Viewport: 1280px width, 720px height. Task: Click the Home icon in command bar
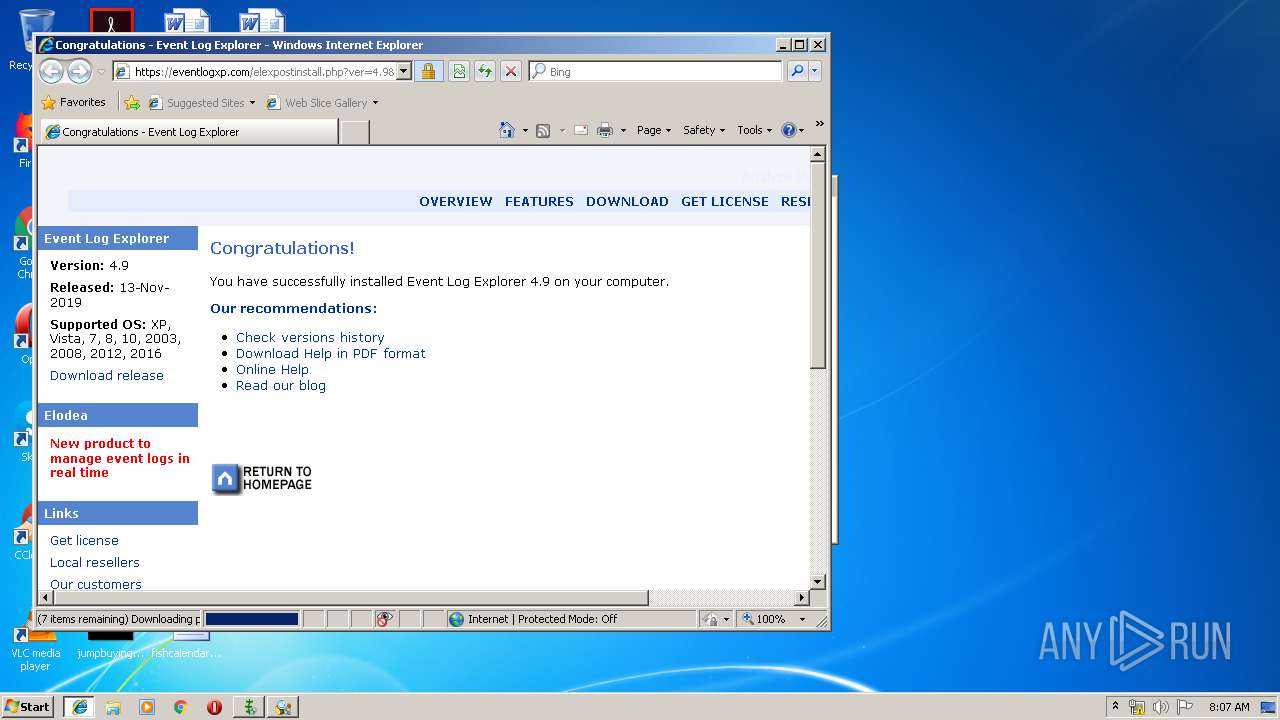[507, 130]
